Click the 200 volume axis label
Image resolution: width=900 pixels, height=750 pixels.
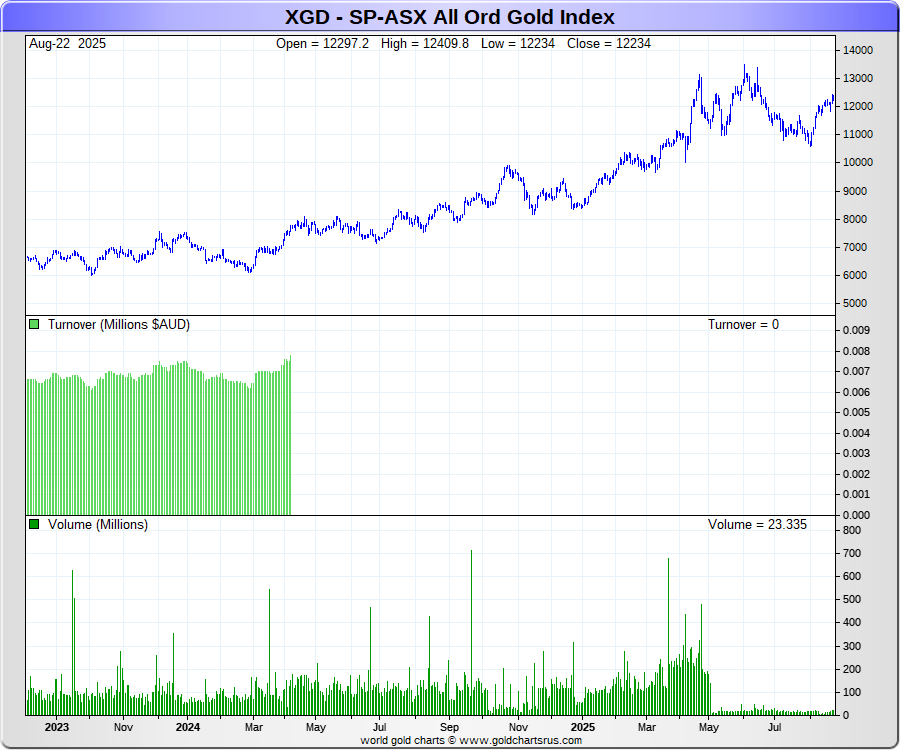click(x=852, y=669)
